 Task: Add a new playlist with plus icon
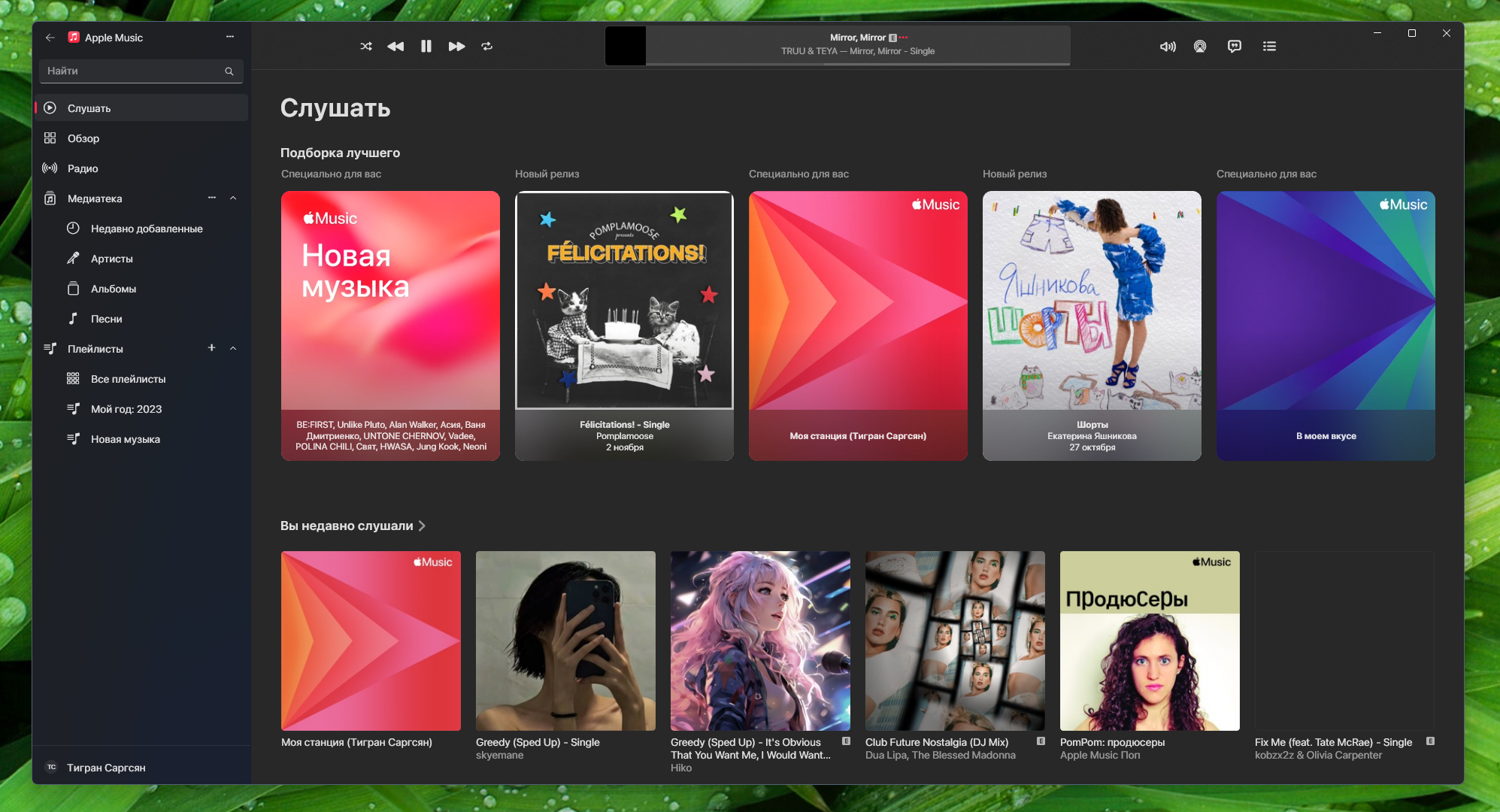tap(211, 348)
